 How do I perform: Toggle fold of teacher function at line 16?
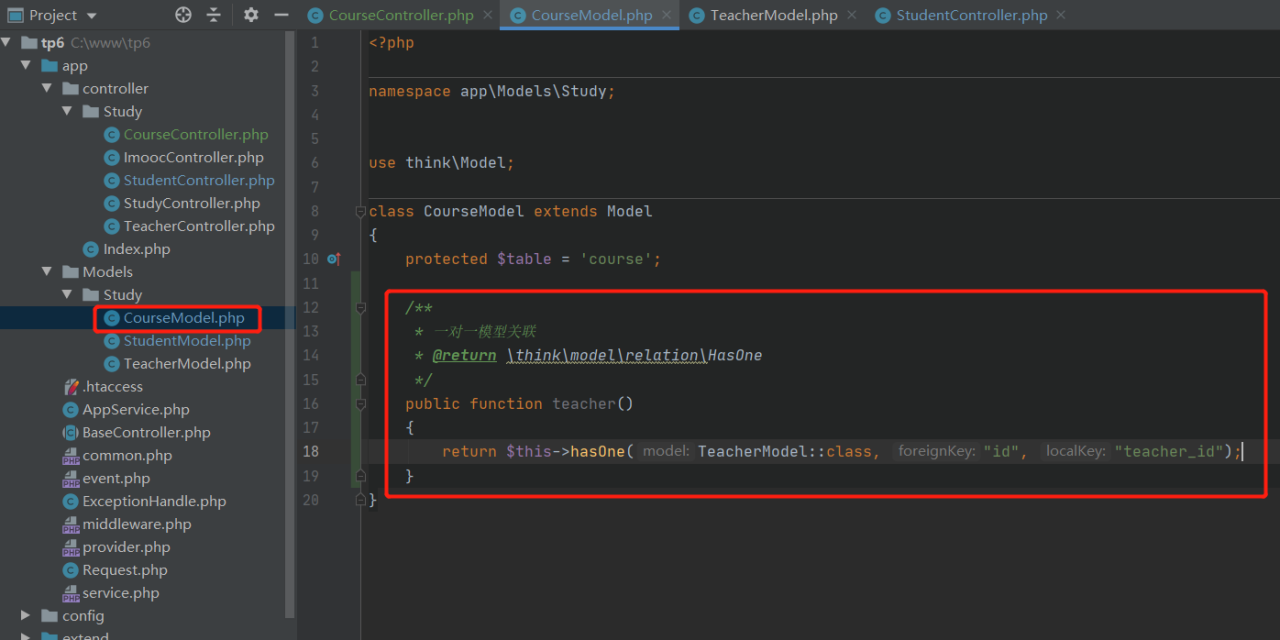point(360,404)
